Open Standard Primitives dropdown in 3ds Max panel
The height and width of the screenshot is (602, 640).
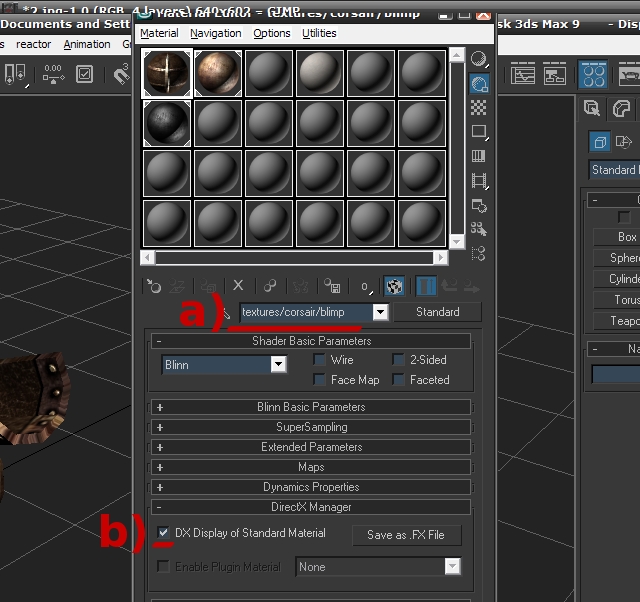(x=614, y=170)
